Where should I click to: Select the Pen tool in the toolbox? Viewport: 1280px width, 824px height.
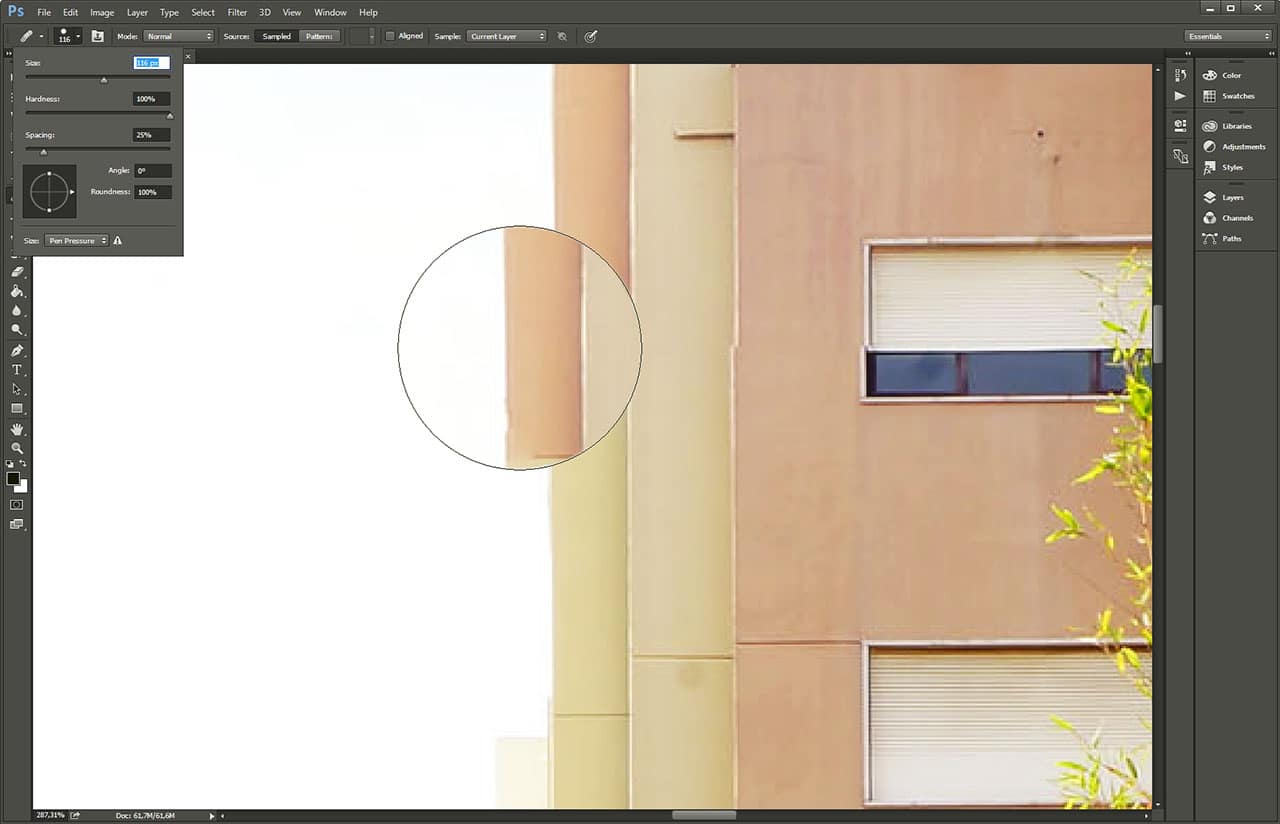coord(16,351)
